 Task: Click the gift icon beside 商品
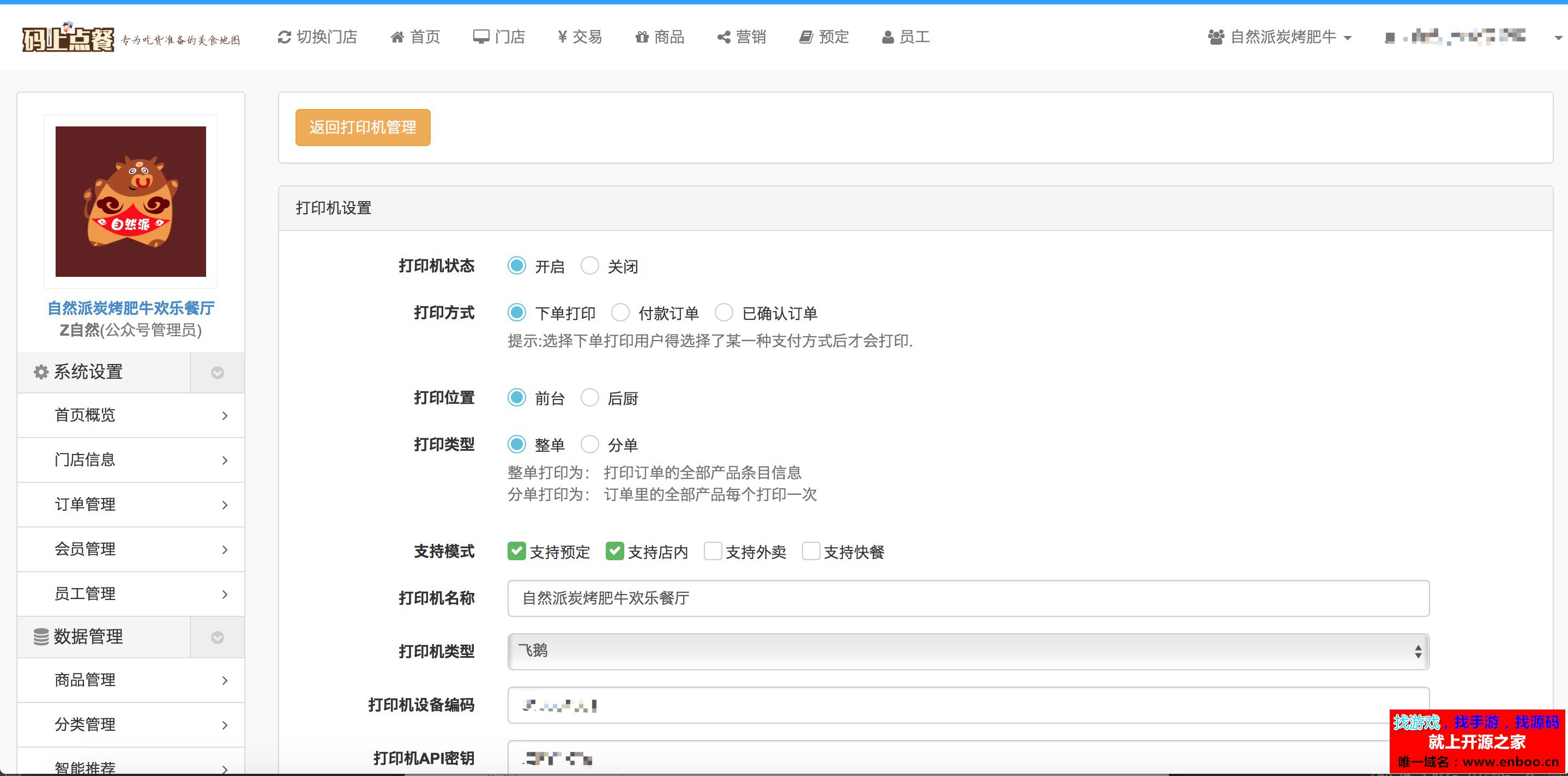642,37
